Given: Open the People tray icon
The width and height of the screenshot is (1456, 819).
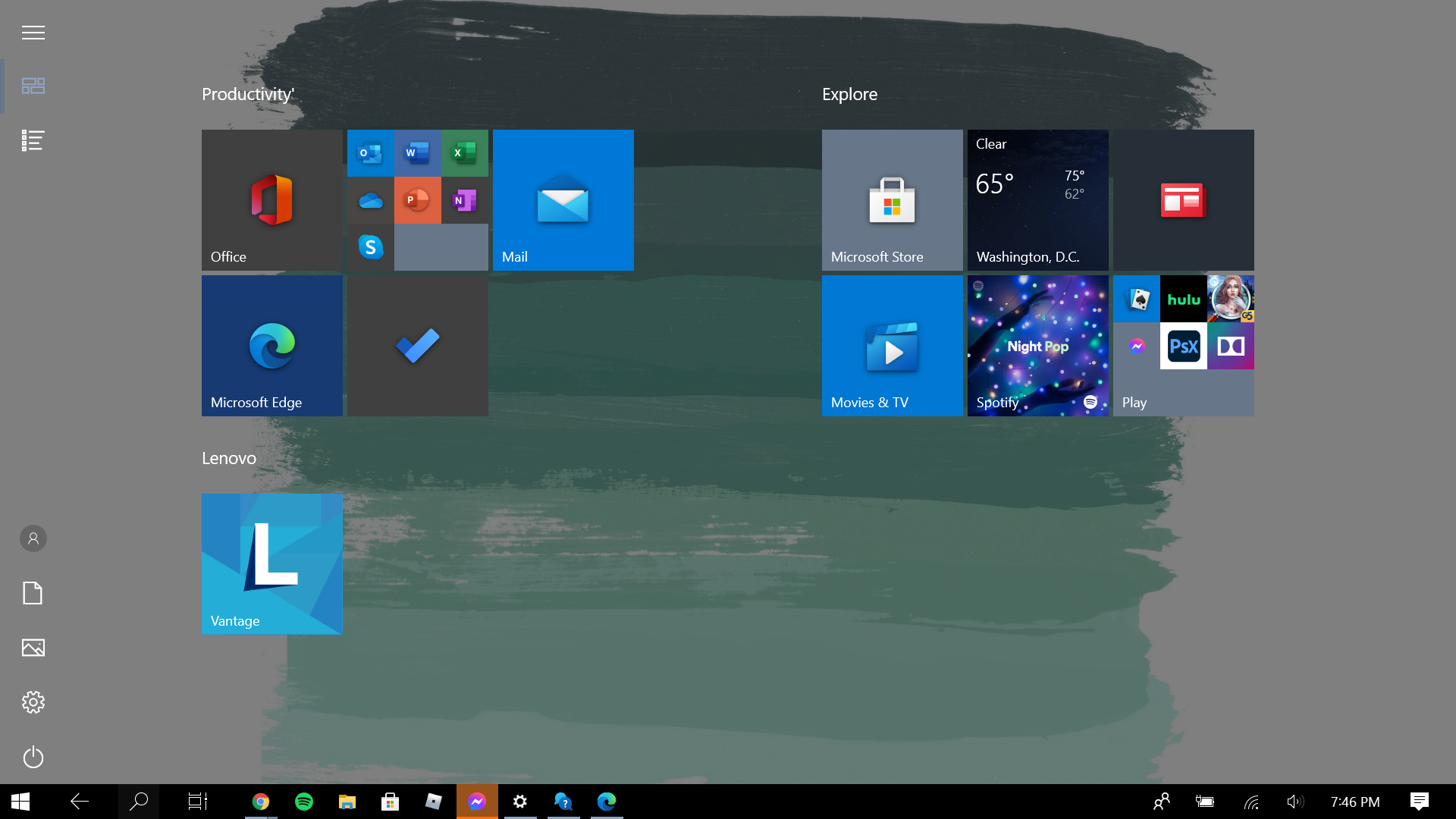Looking at the screenshot, I should pos(1162,802).
